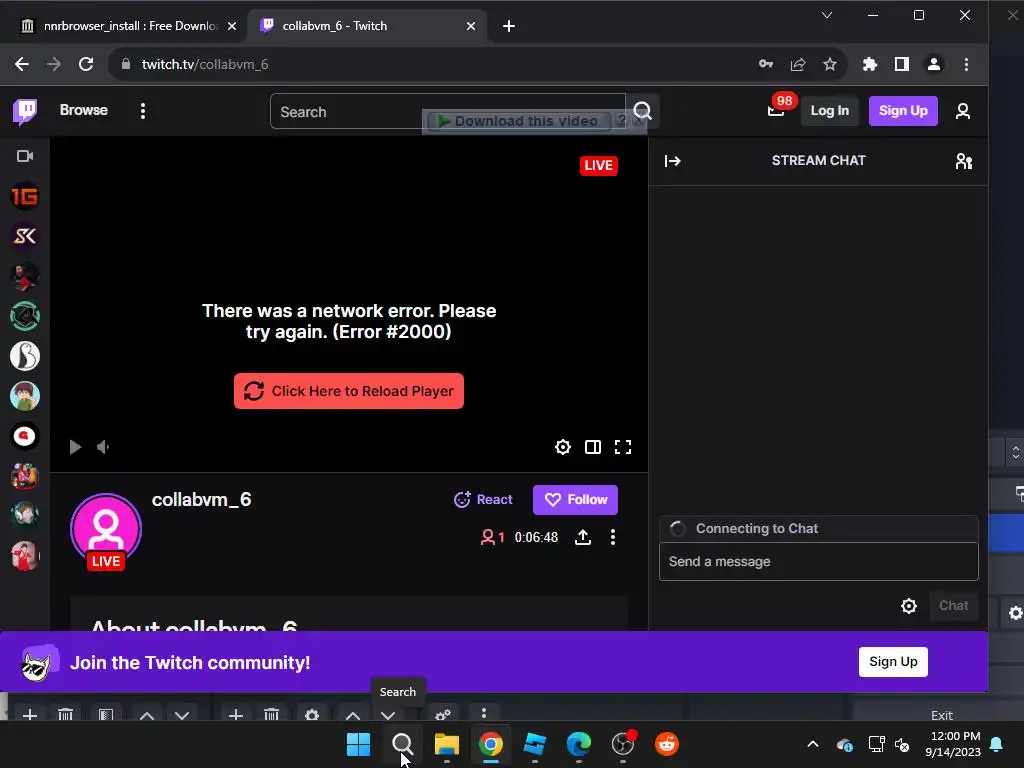Bookmark this page with the star icon
This screenshot has height=768, width=1024.
tap(829, 64)
